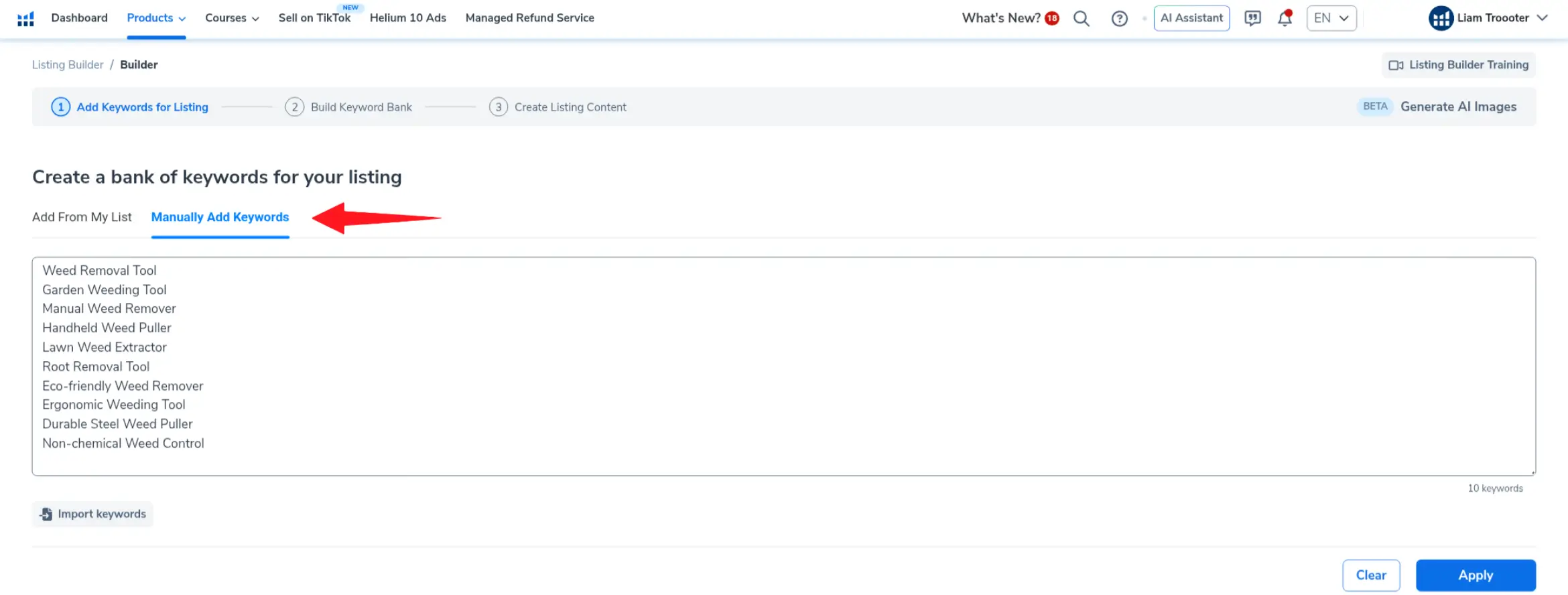Image resolution: width=1568 pixels, height=595 pixels.
Task: Click the '10 keywords' counter
Action: (x=1495, y=488)
